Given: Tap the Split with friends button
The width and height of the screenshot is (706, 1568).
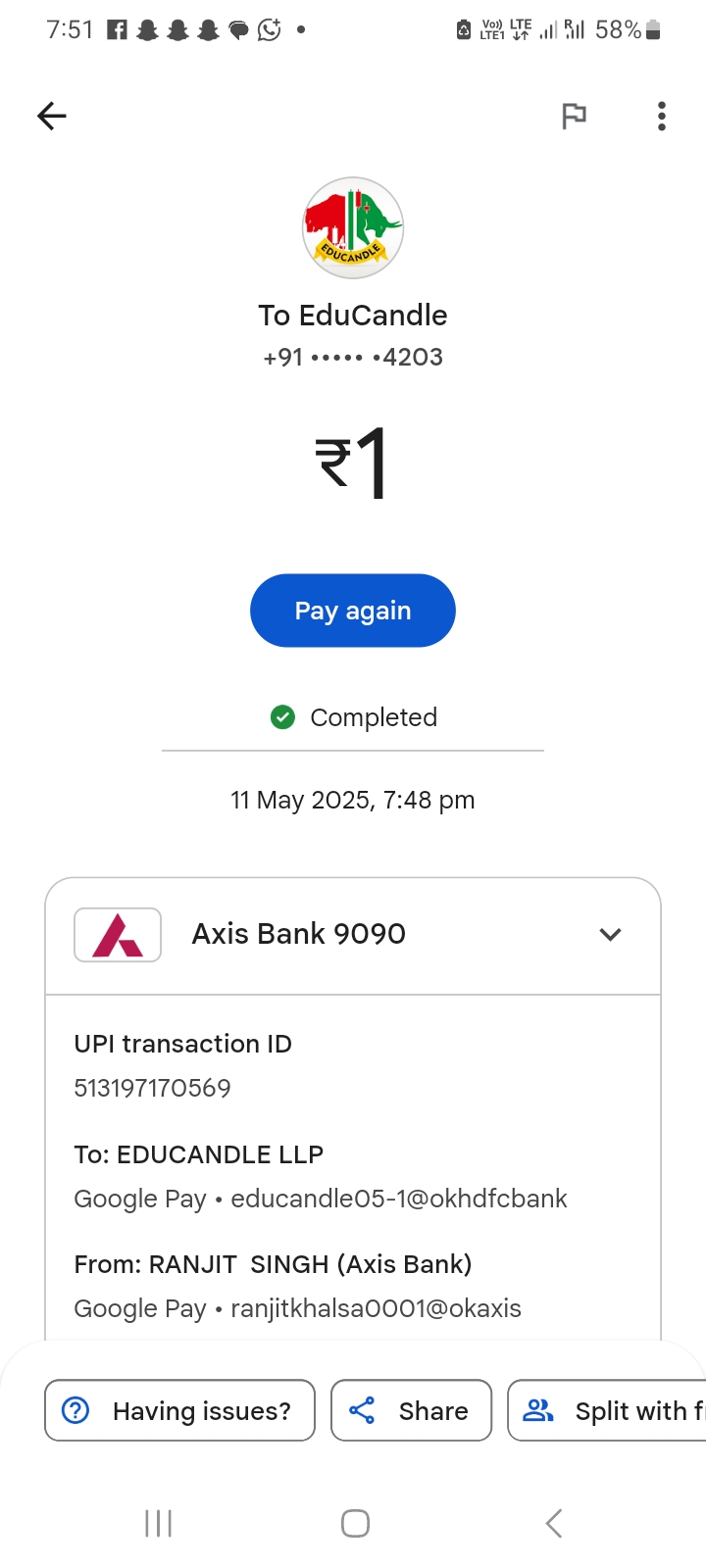Looking at the screenshot, I should [x=608, y=1410].
